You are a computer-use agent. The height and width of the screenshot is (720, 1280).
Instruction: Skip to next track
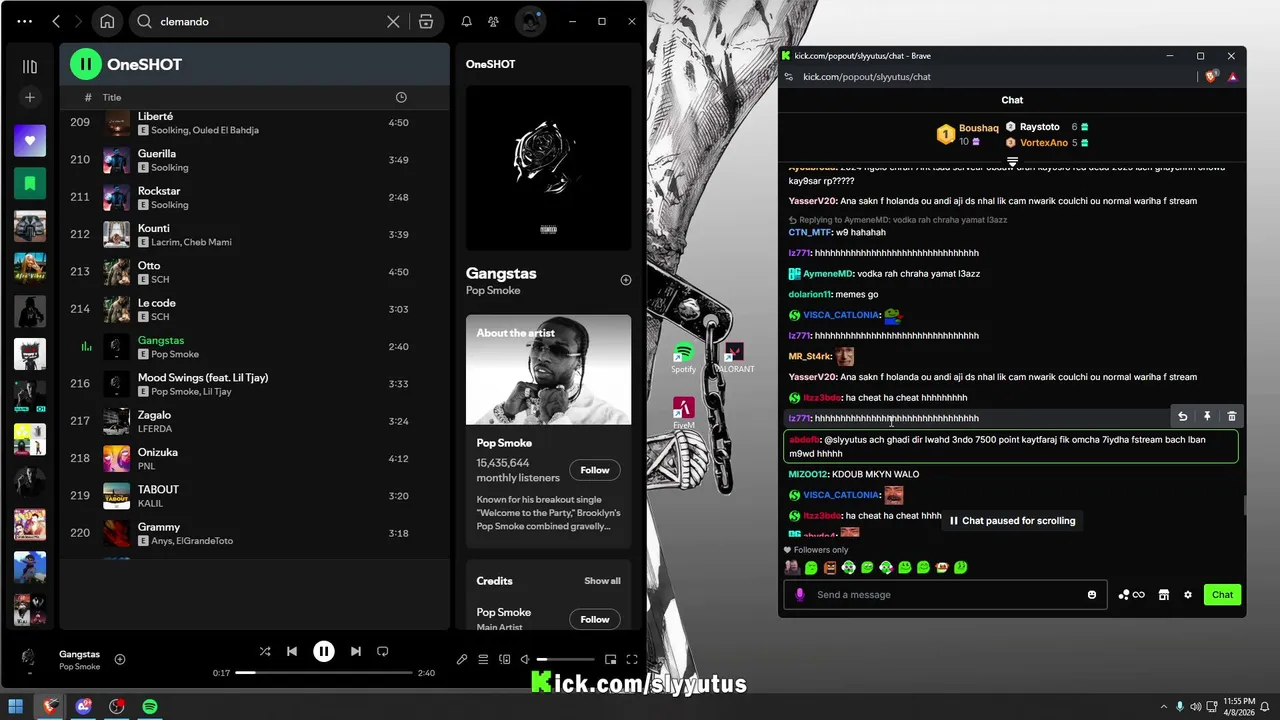356,651
